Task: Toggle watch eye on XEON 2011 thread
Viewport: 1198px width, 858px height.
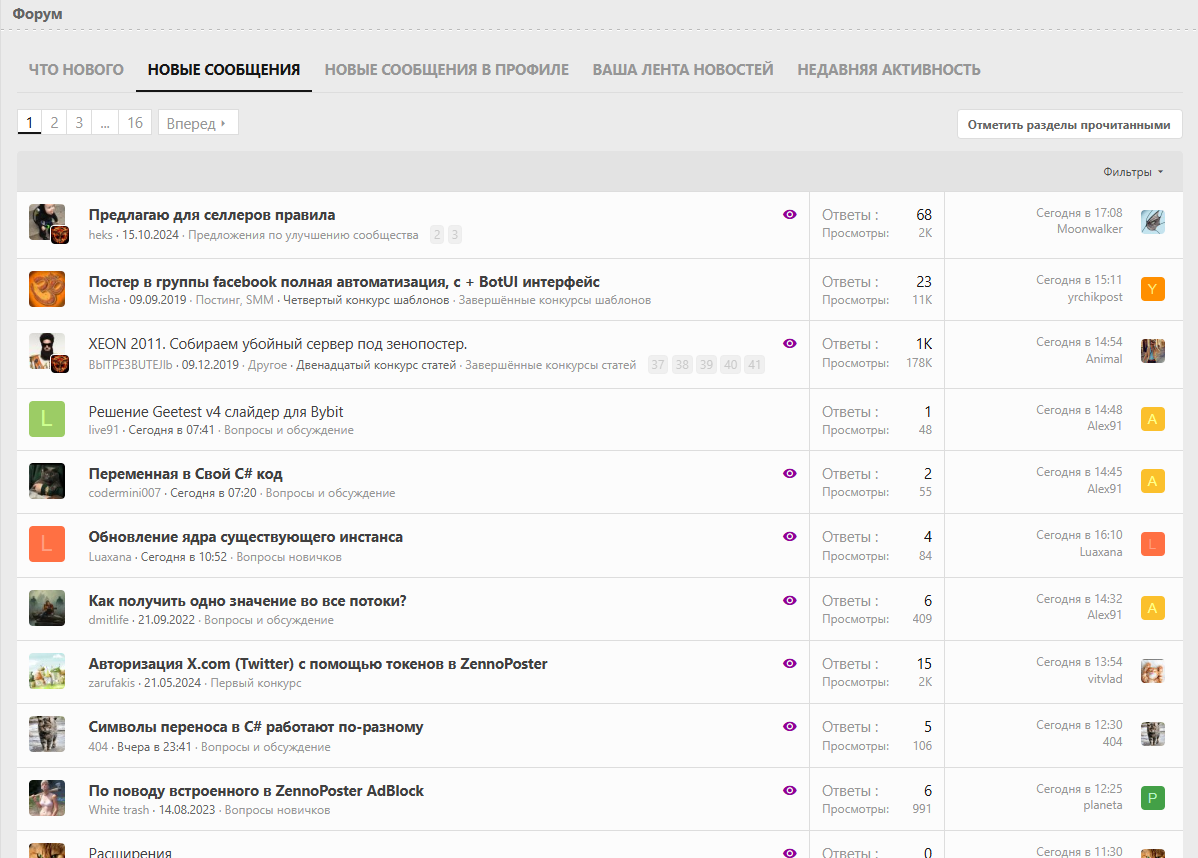Action: pos(790,343)
